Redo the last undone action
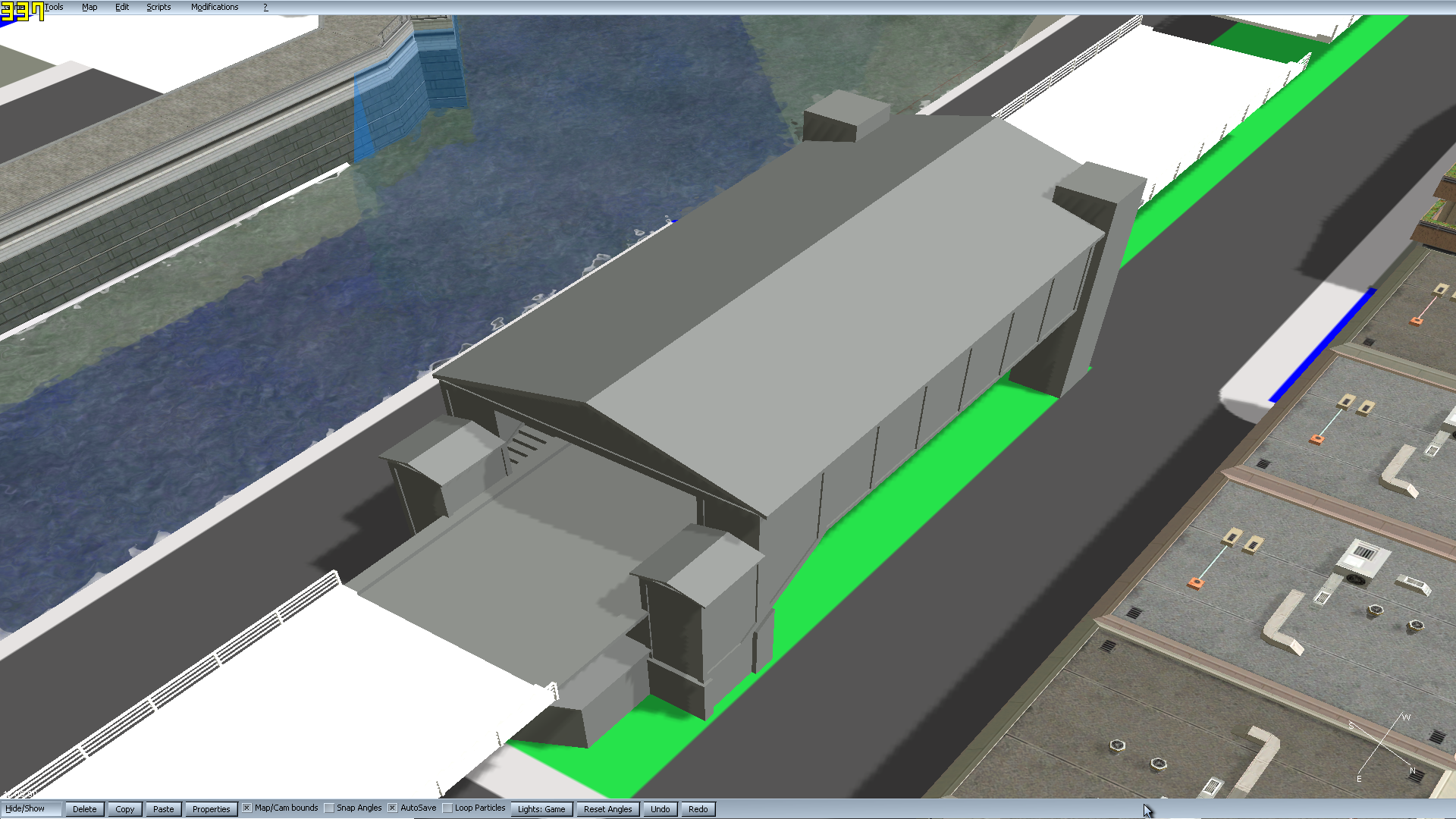Screen dimensions: 1456x819 point(698,809)
